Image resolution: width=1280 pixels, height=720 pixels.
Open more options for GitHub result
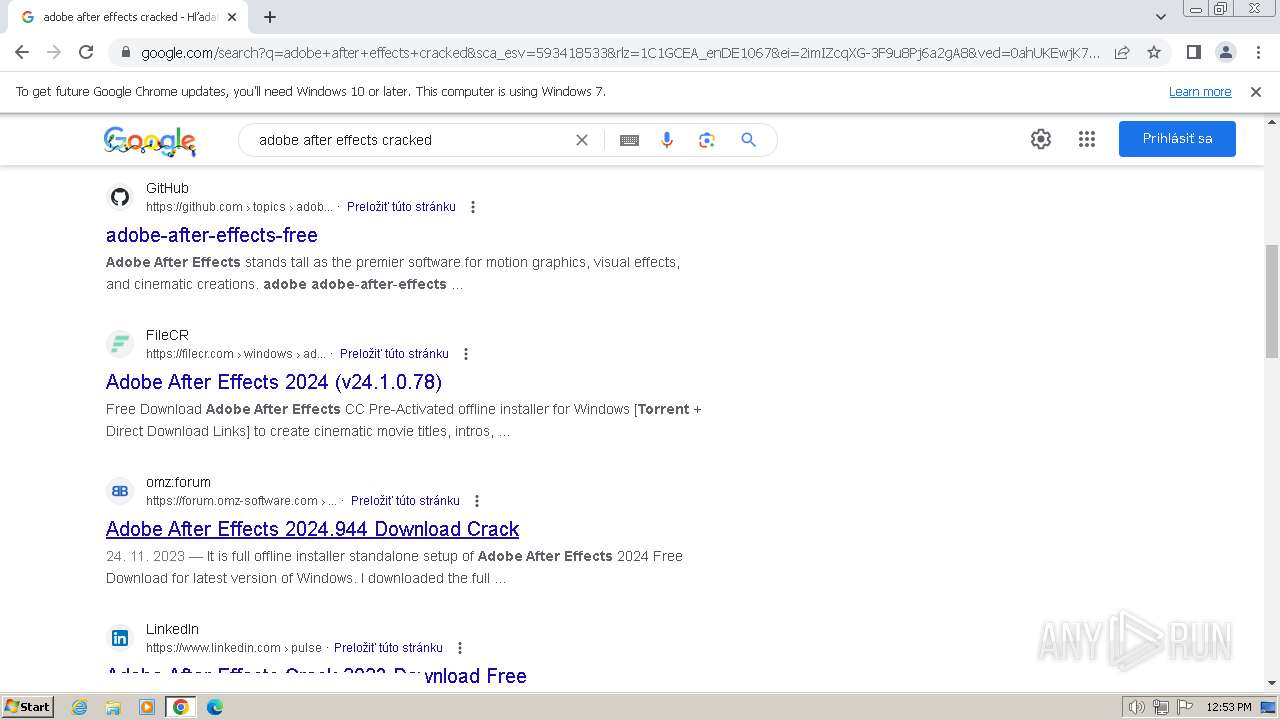473,207
